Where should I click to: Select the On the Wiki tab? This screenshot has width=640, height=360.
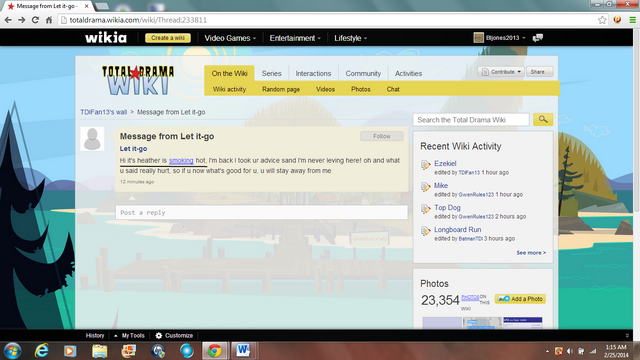229,73
